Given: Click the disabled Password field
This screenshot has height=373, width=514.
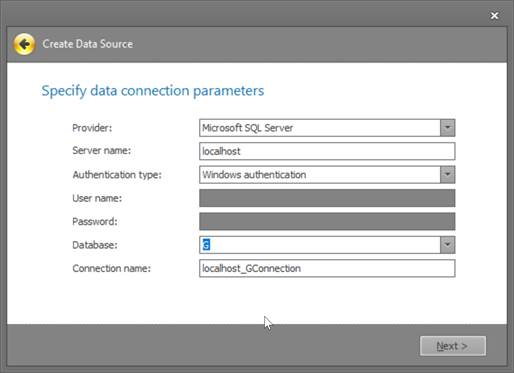Looking at the screenshot, I should point(327,221).
